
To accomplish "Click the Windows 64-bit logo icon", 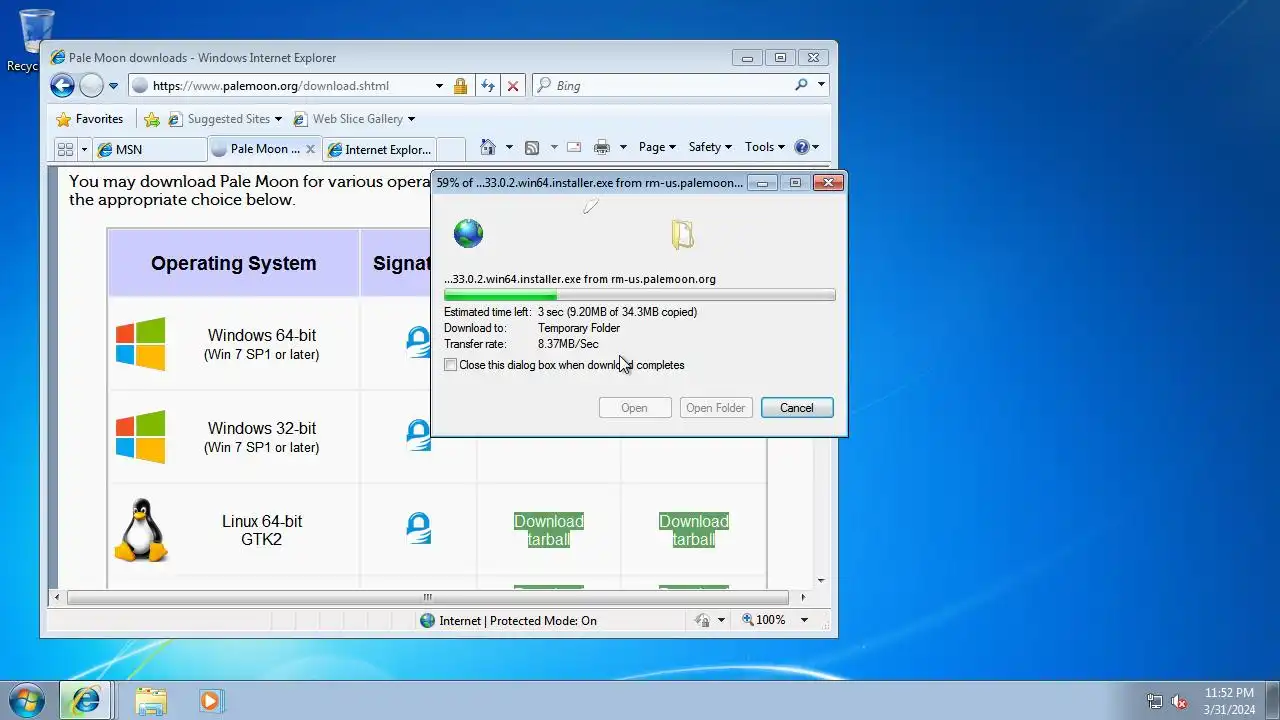I will (140, 344).
